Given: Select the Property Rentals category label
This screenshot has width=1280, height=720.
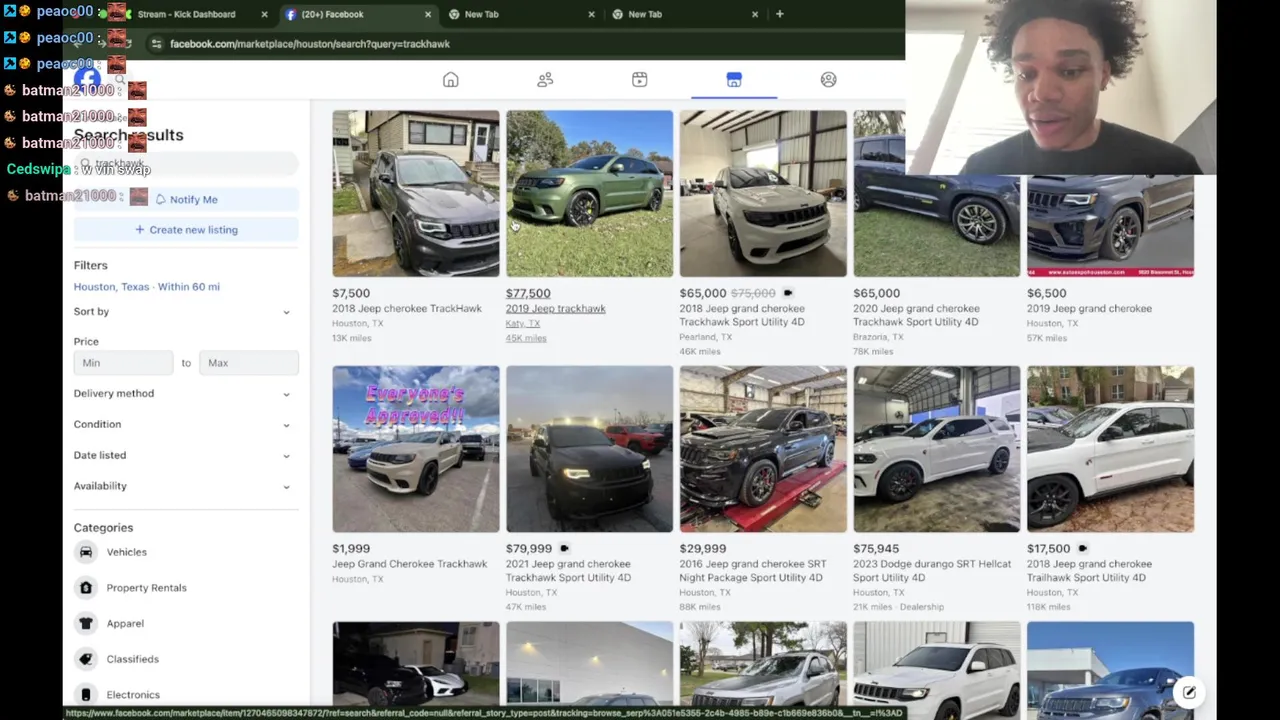Looking at the screenshot, I should point(147,588).
